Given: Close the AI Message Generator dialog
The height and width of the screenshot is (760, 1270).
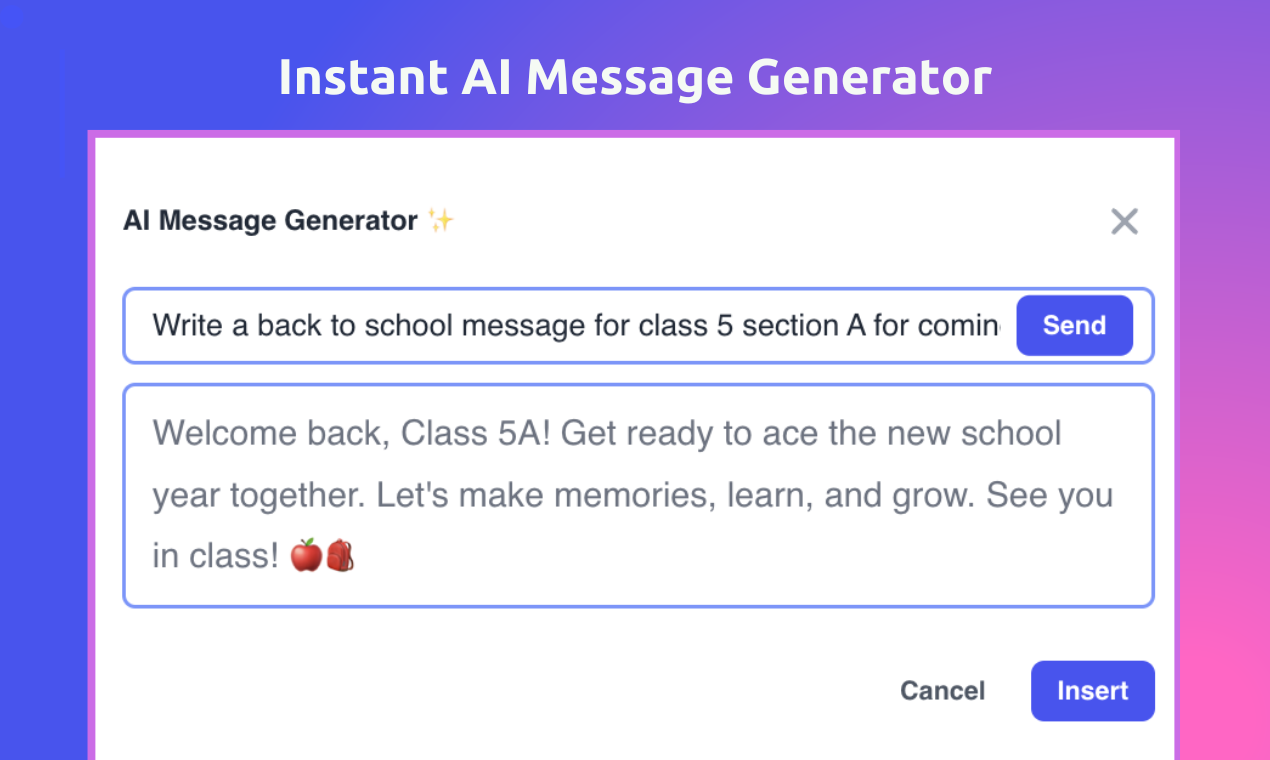Looking at the screenshot, I should point(1125,221).
